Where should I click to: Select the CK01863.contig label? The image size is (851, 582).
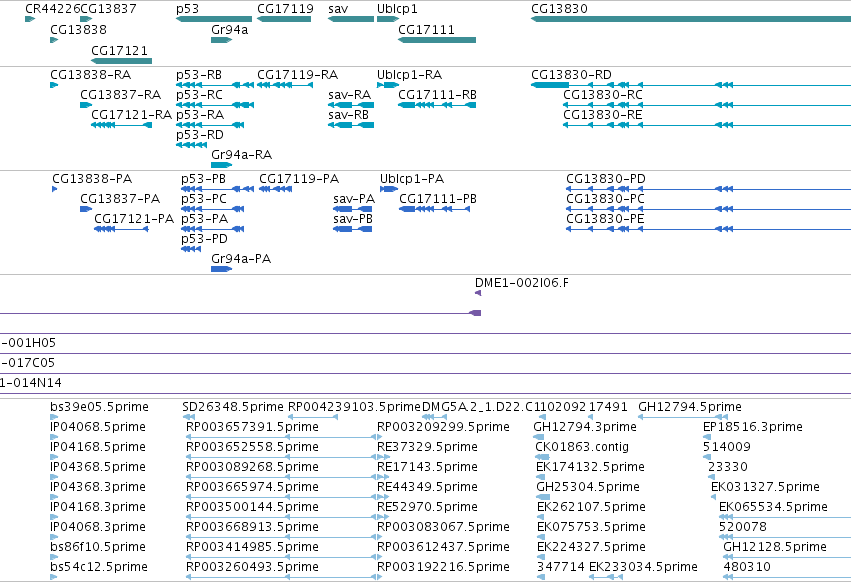(582, 447)
